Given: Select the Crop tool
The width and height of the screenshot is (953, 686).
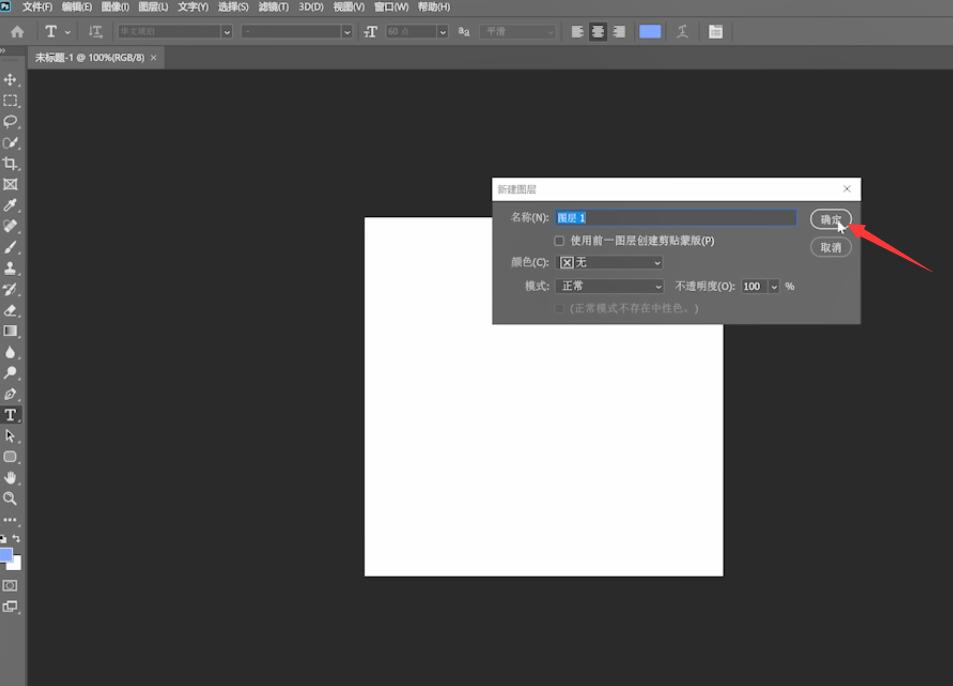Looking at the screenshot, I should (10, 163).
